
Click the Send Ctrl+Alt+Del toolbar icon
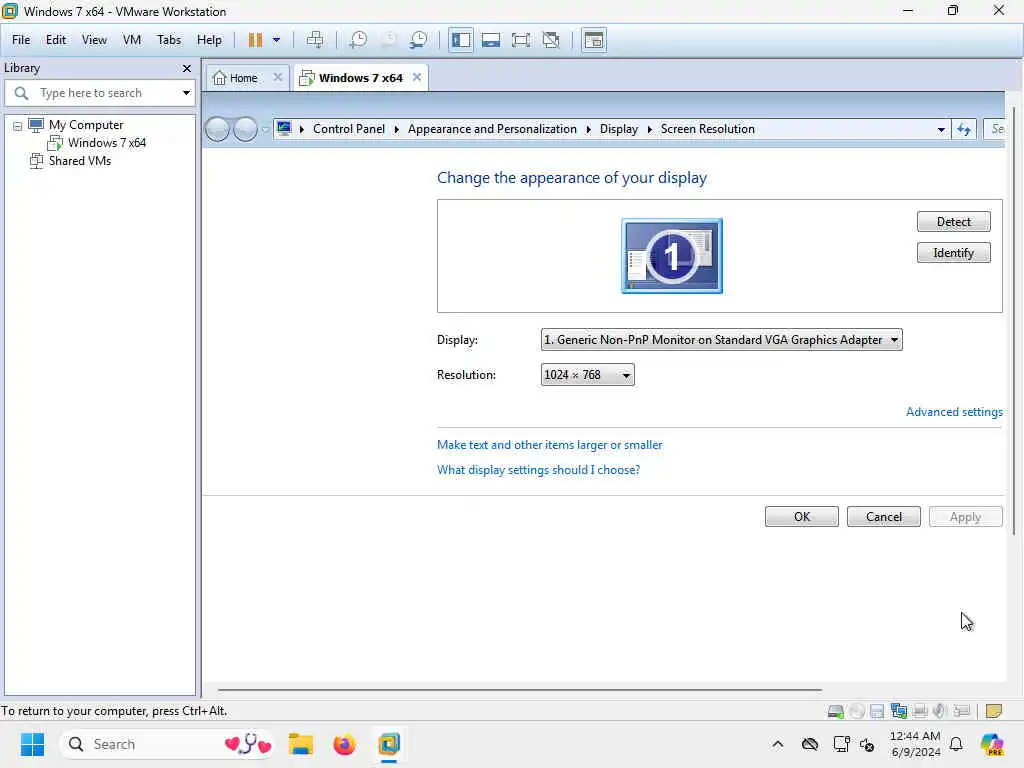click(x=315, y=40)
